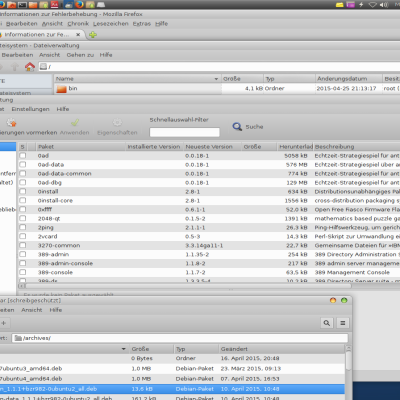Screen dimensions: 400x400
Task: Click the plus button in archive manager toolbar
Action: (4, 323)
